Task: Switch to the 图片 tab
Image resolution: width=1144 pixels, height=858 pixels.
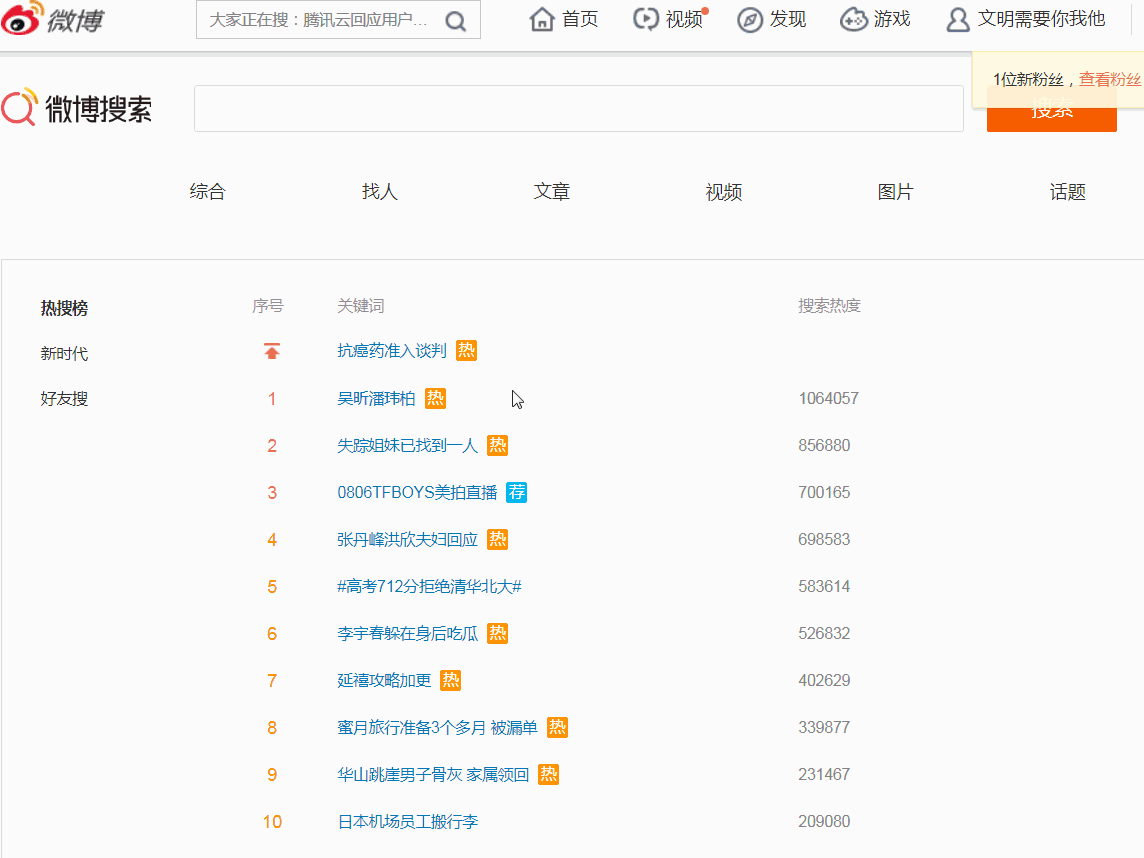Action: click(x=896, y=192)
